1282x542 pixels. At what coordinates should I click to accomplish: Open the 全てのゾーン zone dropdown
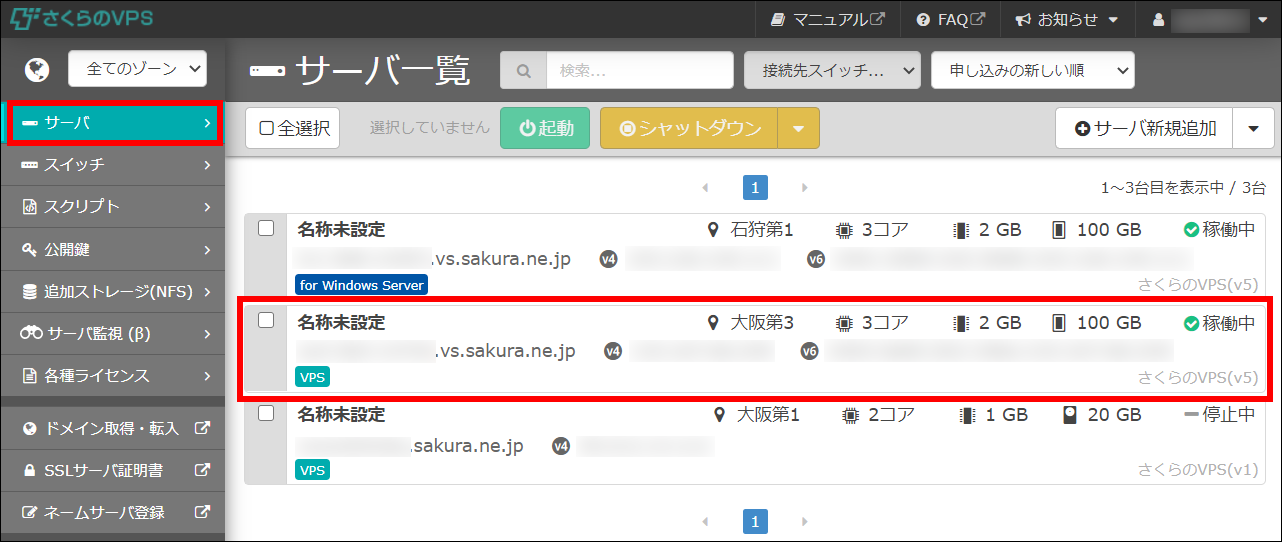point(137,70)
